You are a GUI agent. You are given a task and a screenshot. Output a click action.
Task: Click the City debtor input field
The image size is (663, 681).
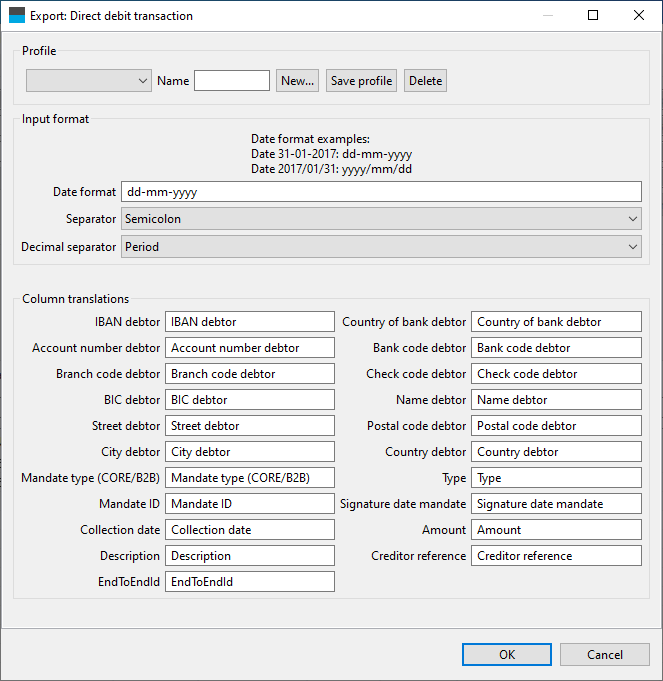coord(250,452)
